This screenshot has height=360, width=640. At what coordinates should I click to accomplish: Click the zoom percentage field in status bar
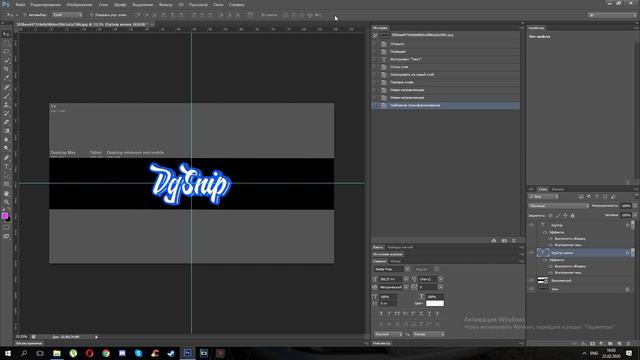[x=22, y=337]
